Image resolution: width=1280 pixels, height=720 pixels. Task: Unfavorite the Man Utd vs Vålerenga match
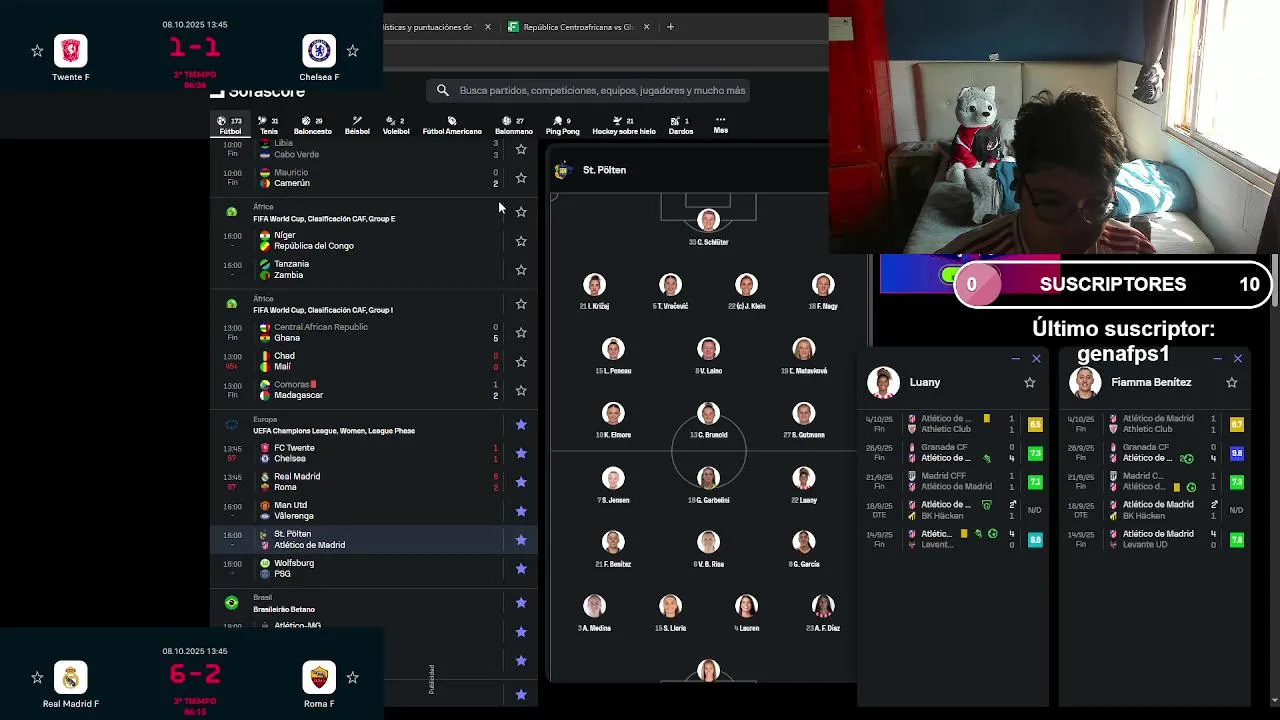[521, 511]
